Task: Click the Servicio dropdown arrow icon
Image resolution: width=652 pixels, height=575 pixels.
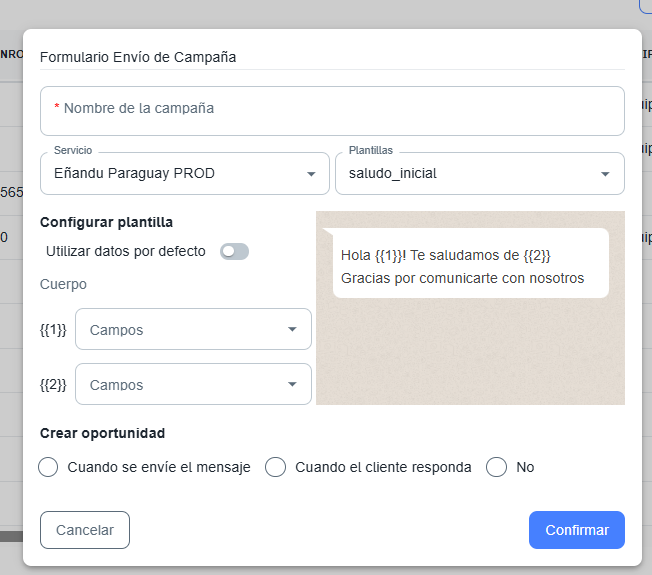Action: [x=310, y=174]
